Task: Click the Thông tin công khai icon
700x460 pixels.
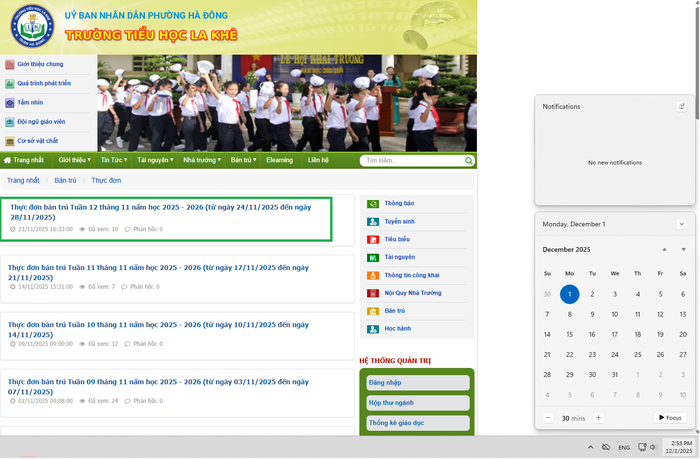Action: [373, 275]
